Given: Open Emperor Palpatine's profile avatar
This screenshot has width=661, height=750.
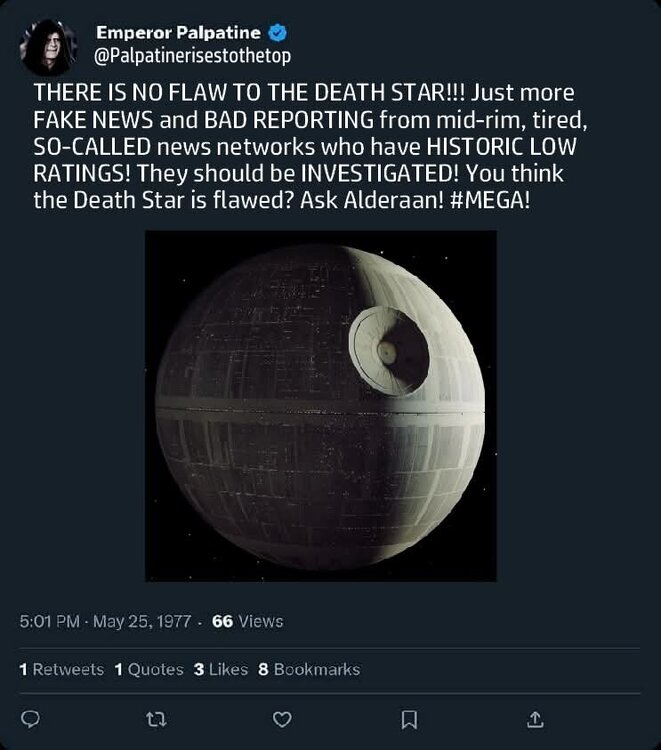Looking at the screenshot, I should click(47, 46).
